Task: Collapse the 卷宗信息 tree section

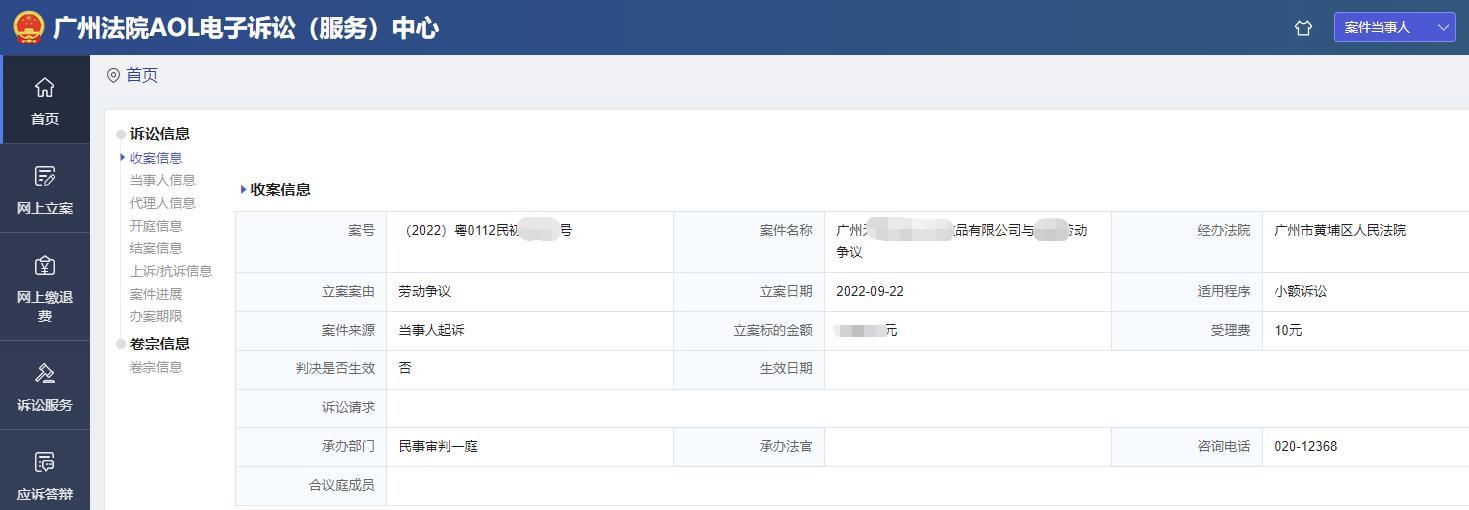Action: pos(122,344)
